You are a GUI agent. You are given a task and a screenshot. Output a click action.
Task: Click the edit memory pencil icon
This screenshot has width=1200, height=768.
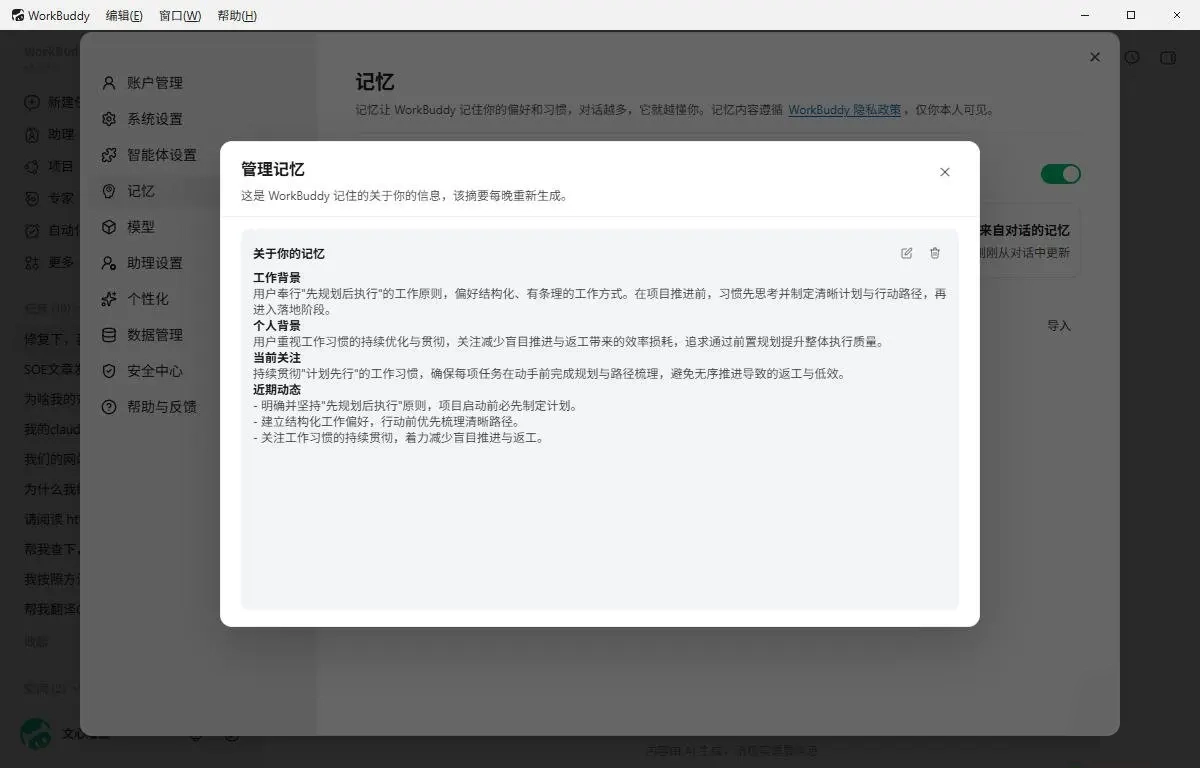tap(906, 253)
